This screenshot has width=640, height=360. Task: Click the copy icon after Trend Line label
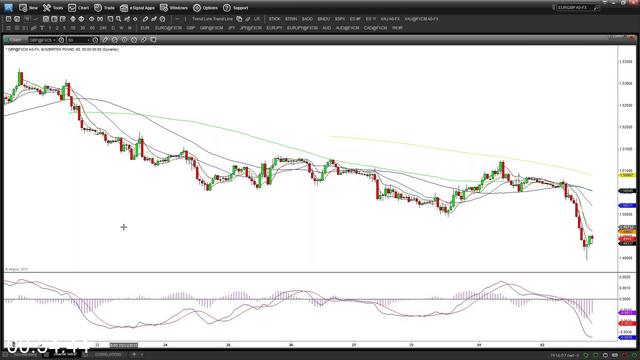239,19
